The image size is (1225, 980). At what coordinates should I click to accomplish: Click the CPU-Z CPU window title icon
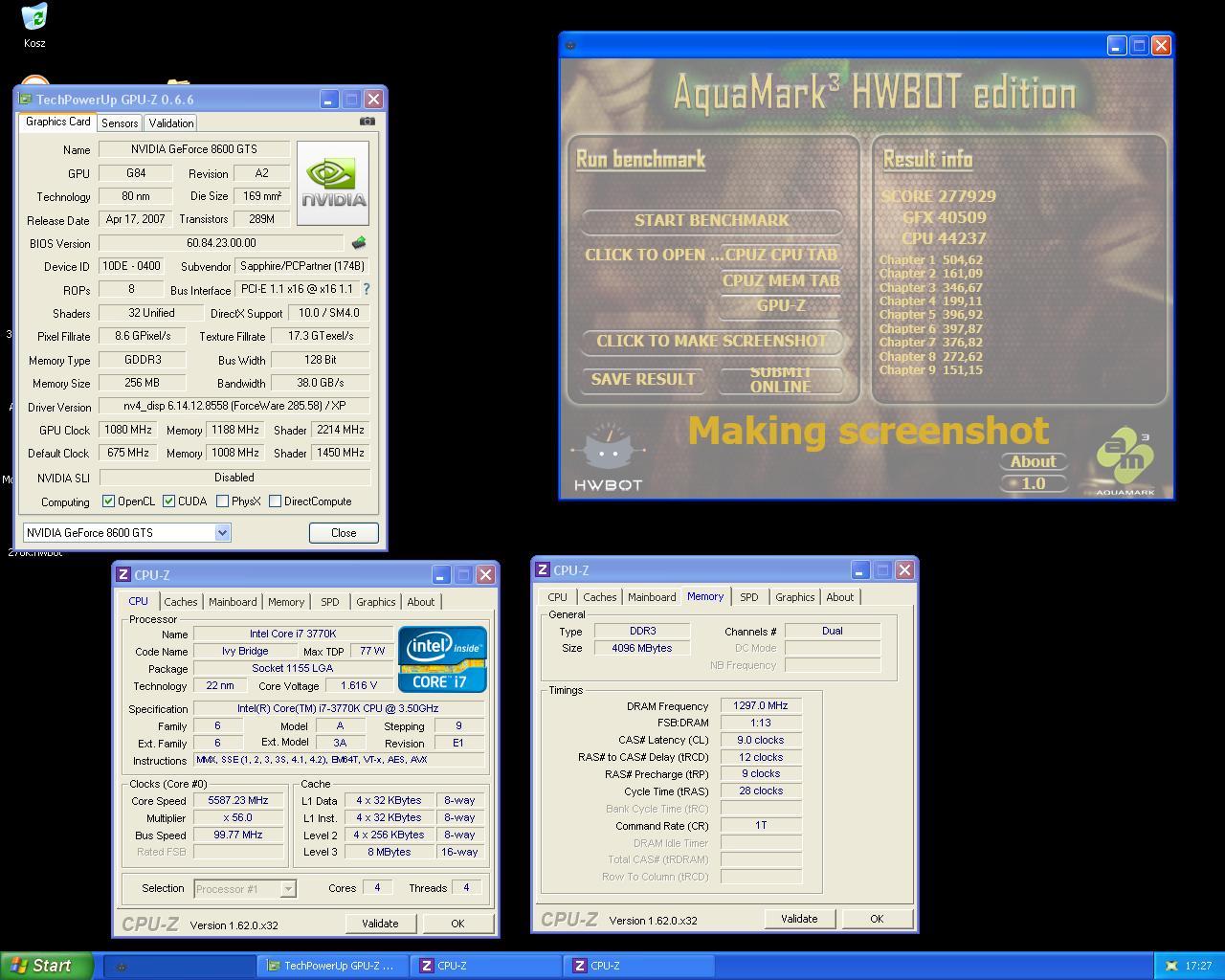coord(122,574)
